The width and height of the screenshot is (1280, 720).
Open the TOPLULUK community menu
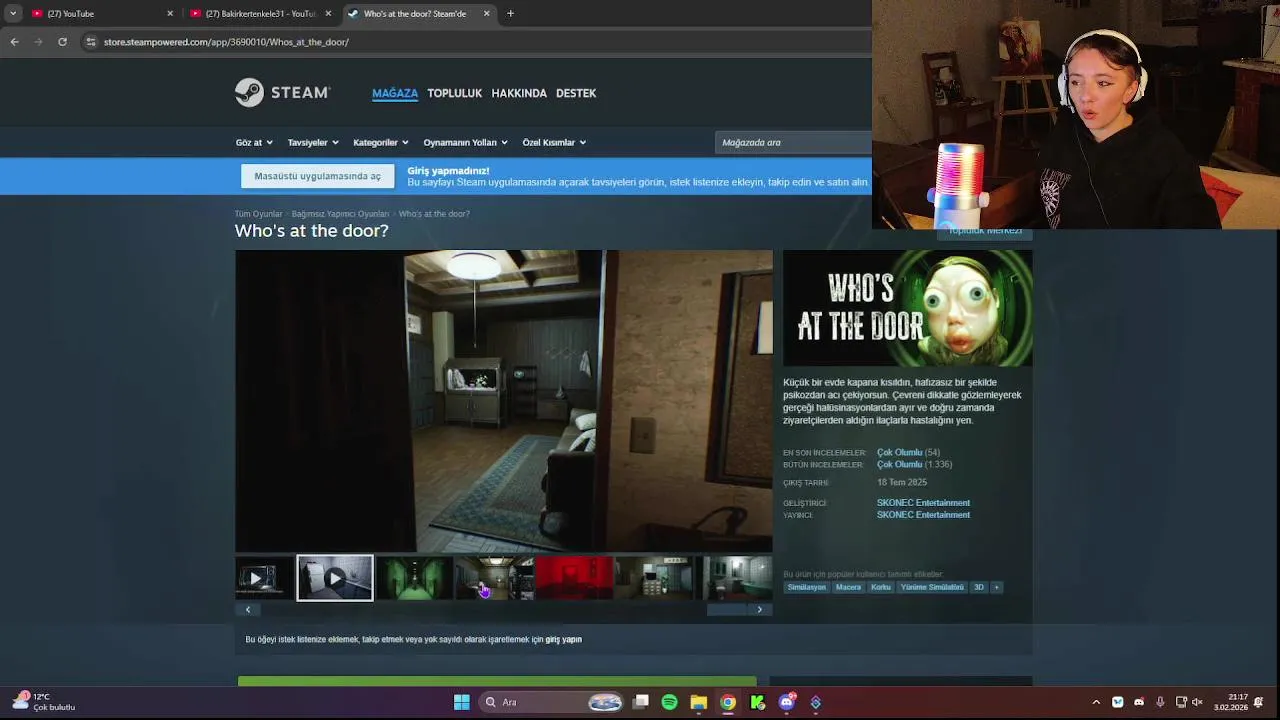coord(454,93)
